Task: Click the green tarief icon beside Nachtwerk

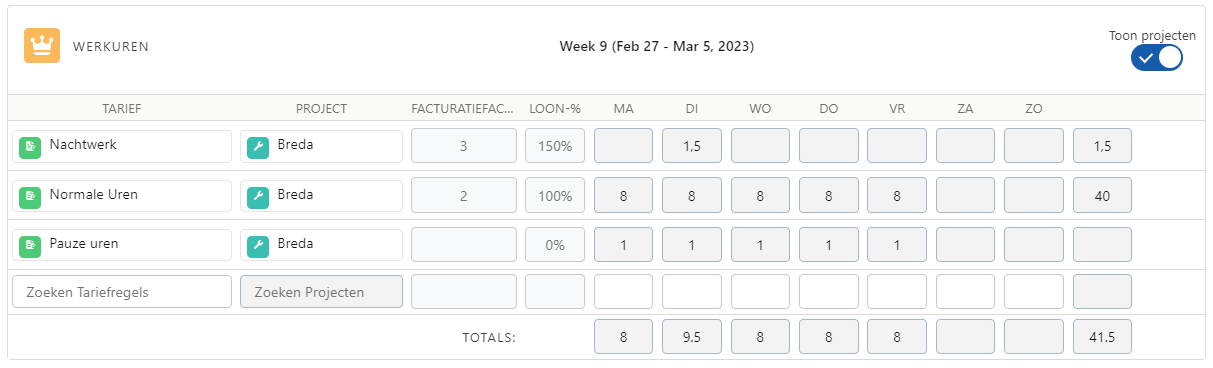Action: pyautogui.click(x=30, y=146)
